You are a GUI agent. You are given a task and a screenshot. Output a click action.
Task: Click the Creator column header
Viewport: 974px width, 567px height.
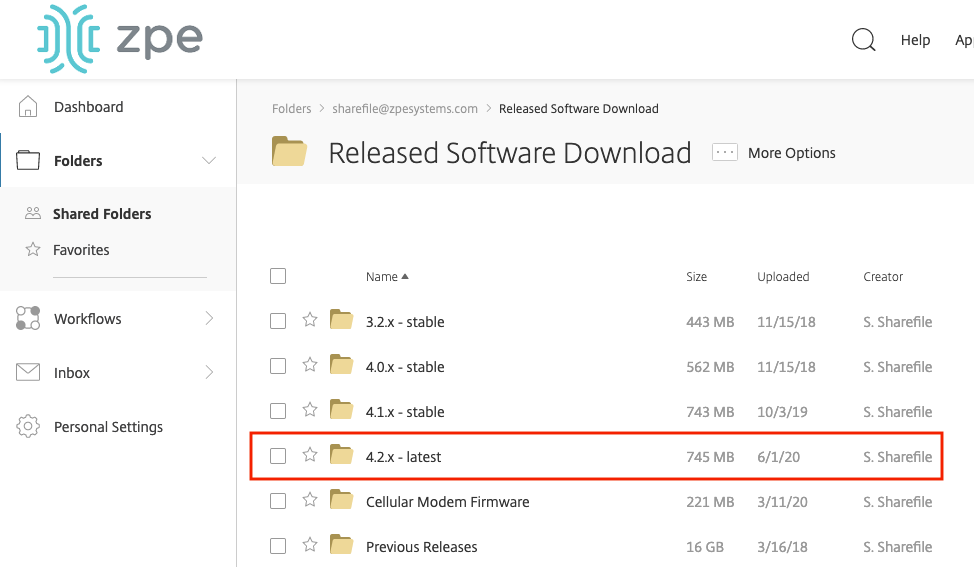point(883,276)
